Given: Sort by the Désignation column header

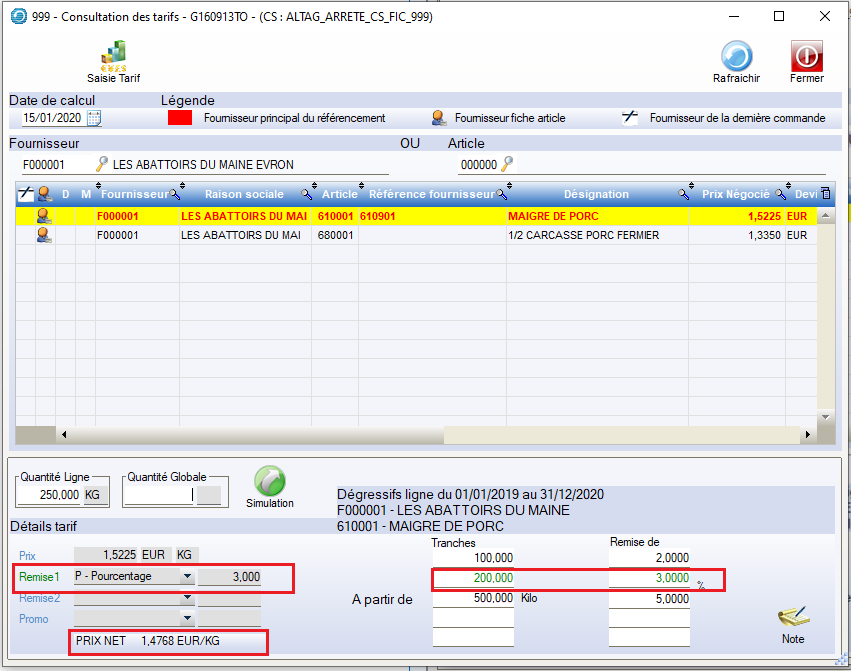Looking at the screenshot, I should (596, 194).
